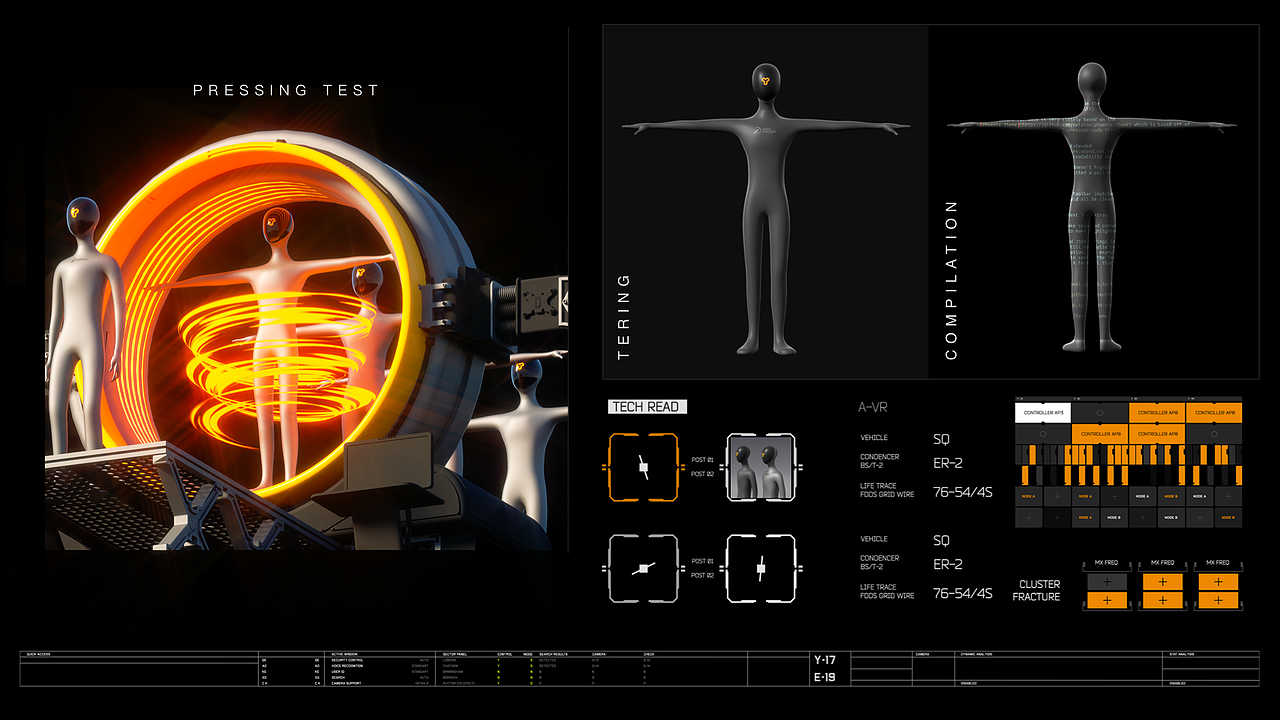Viewport: 1280px width, 720px height.
Task: Select the white NODE B cell in the bottom node row, second column group
Action: [1114, 517]
